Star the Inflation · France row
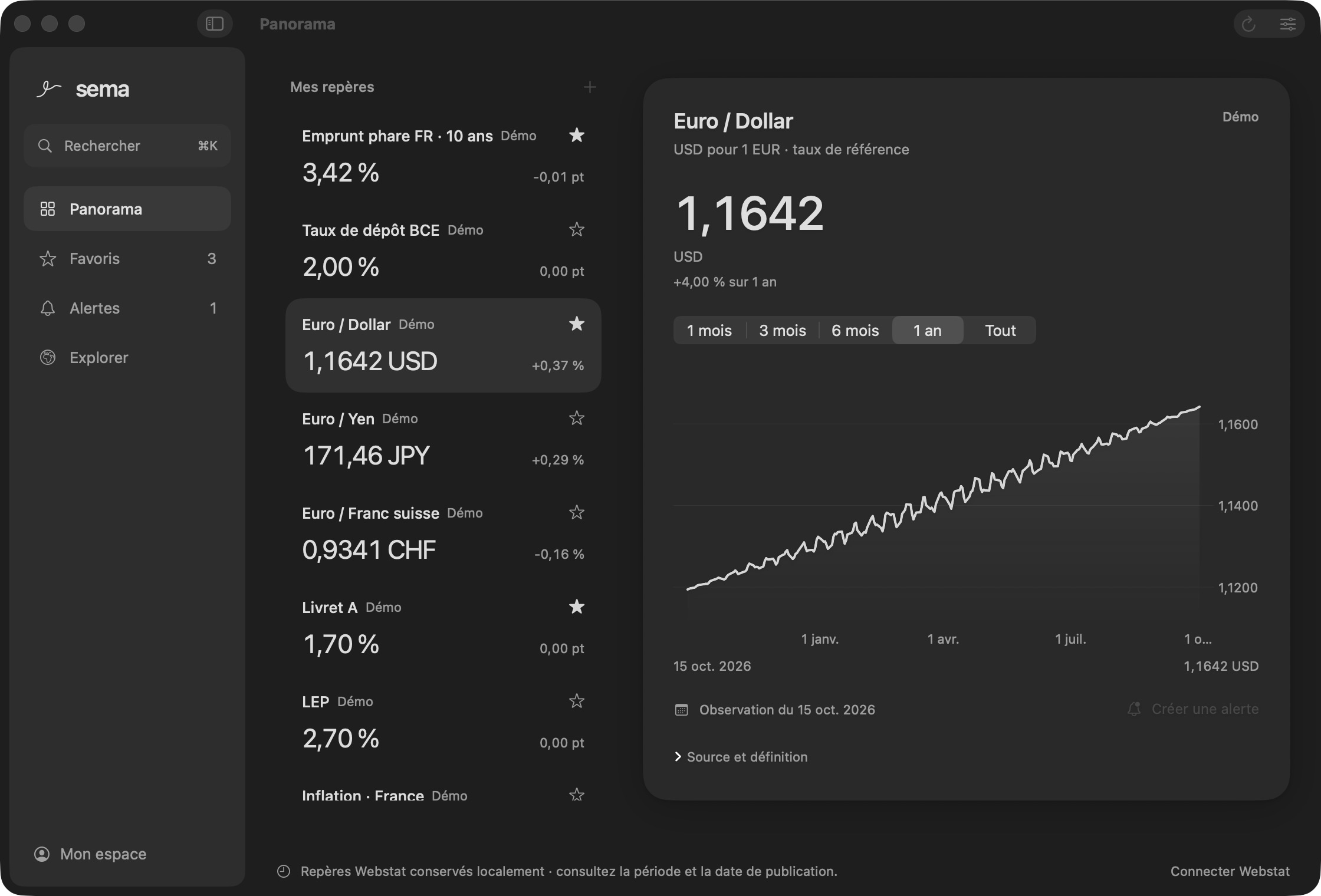1321x896 pixels. 577,795
